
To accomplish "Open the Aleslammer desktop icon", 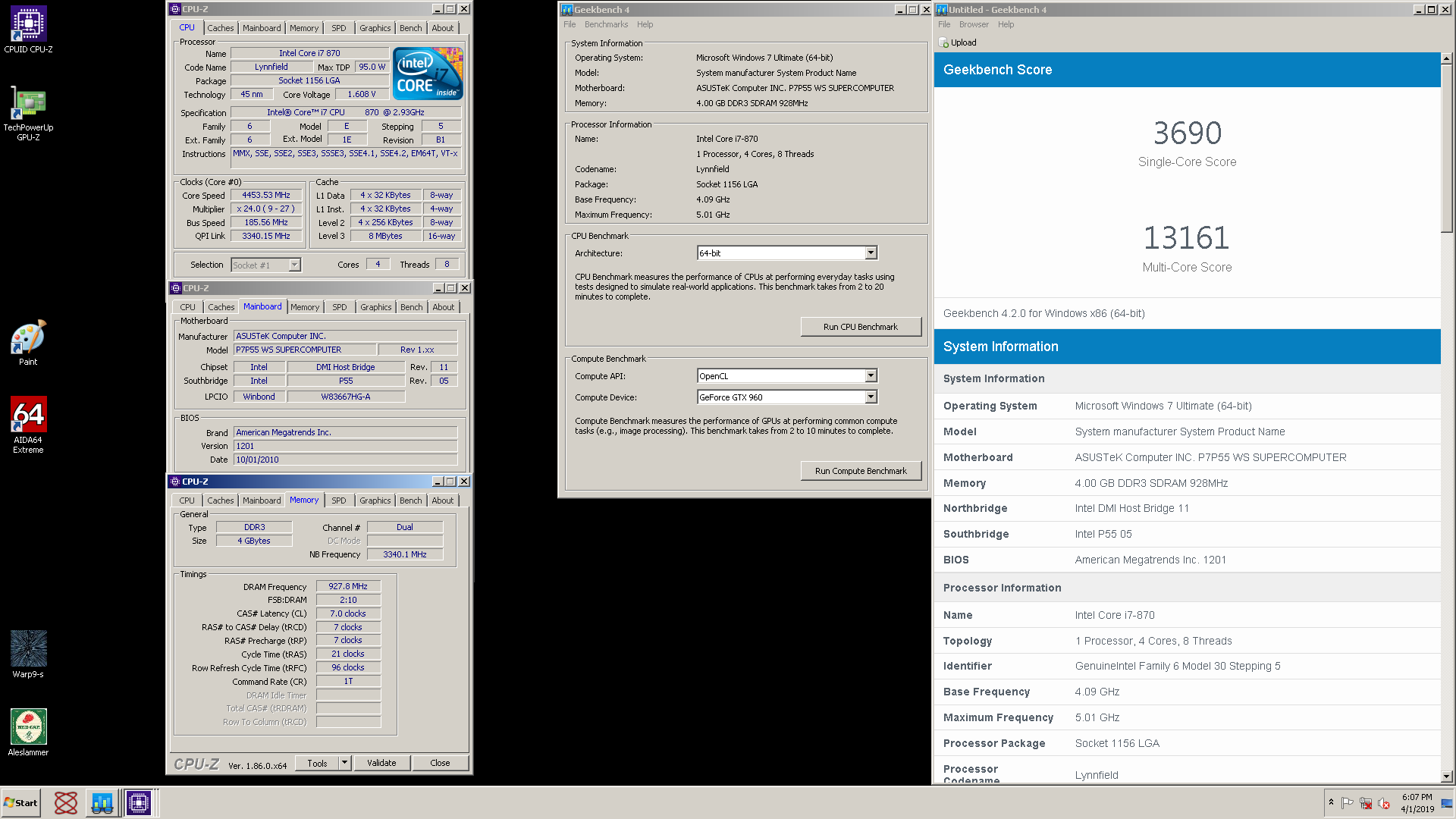I will coord(28,733).
